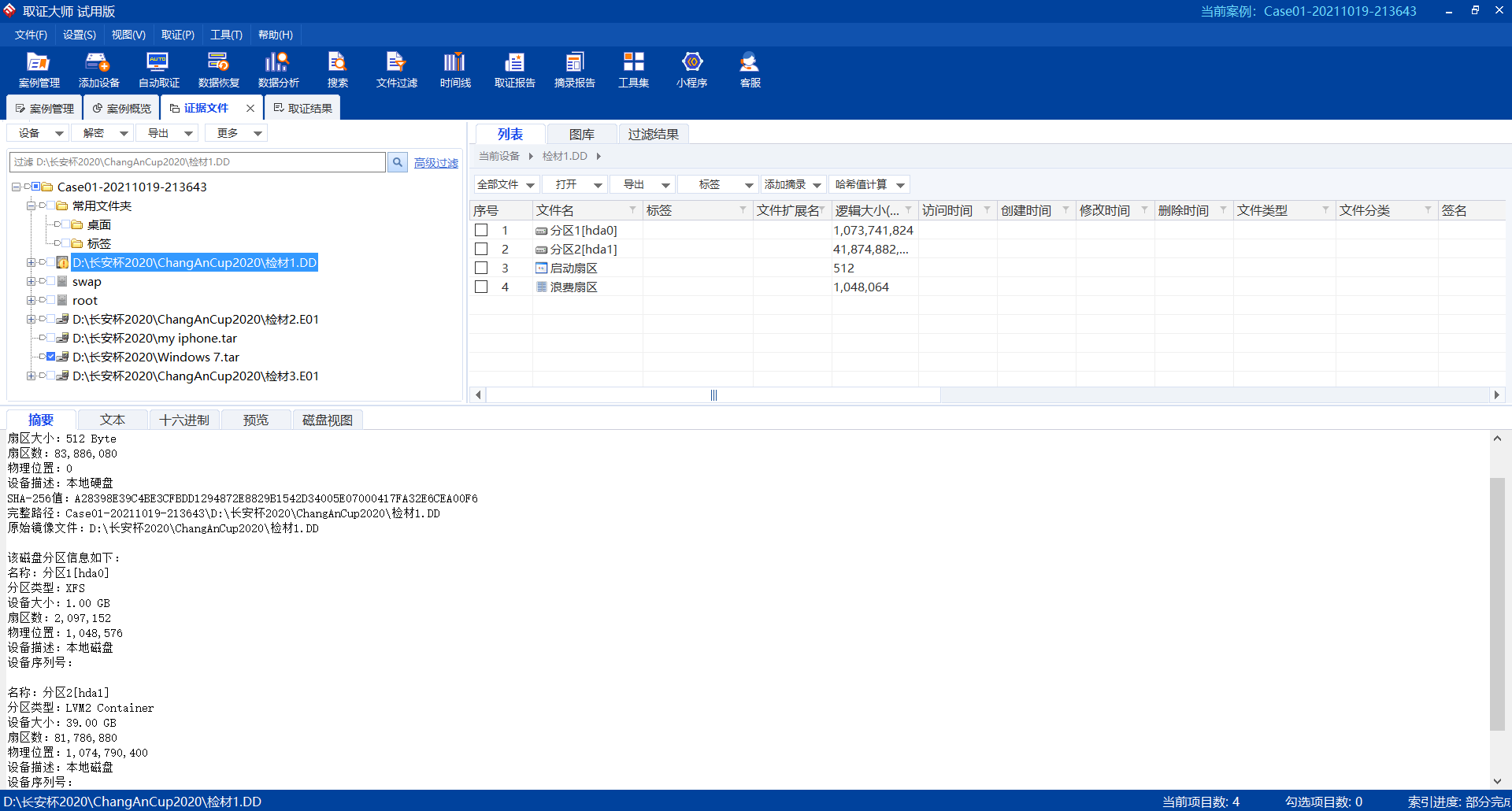This screenshot has width=1512, height=811.
Task: Open the 案例管理 toolbar icon
Action: click(39, 69)
